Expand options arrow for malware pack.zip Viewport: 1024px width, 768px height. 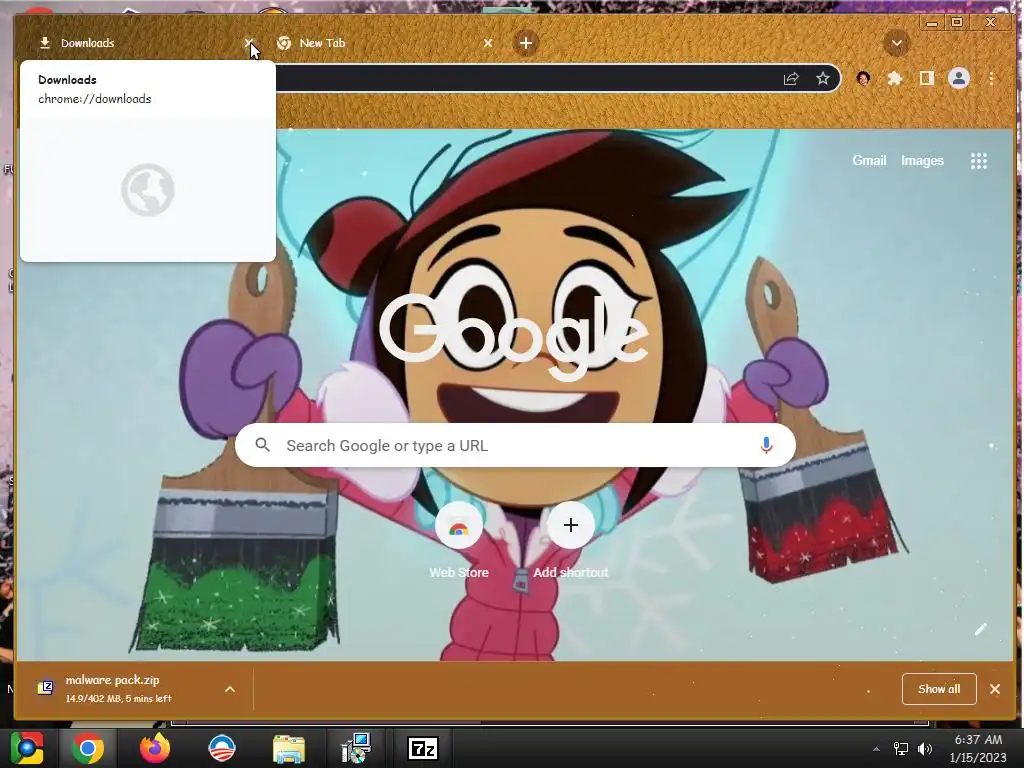pyautogui.click(x=230, y=689)
